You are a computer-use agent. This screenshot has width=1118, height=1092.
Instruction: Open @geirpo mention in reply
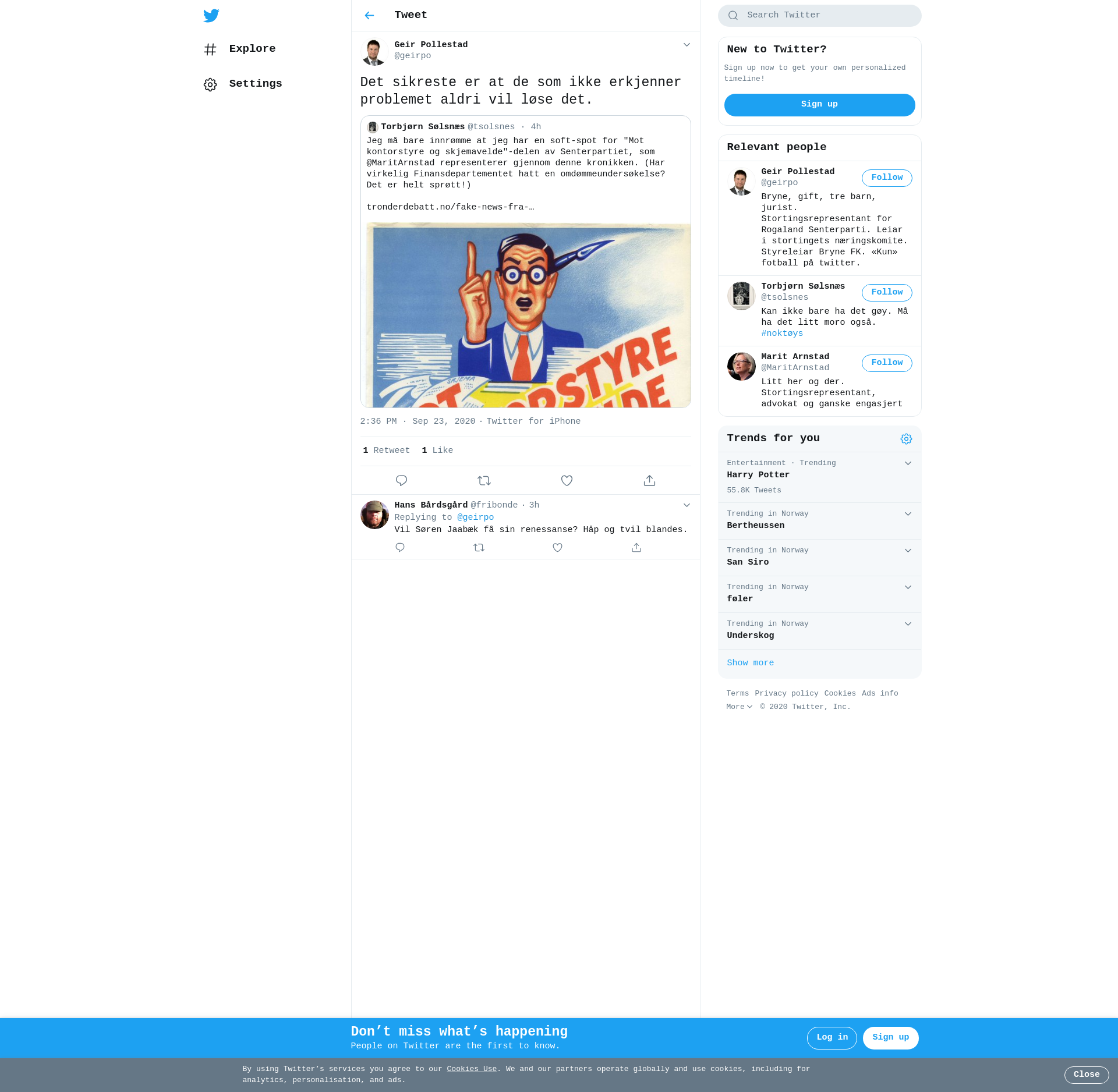[x=475, y=517]
